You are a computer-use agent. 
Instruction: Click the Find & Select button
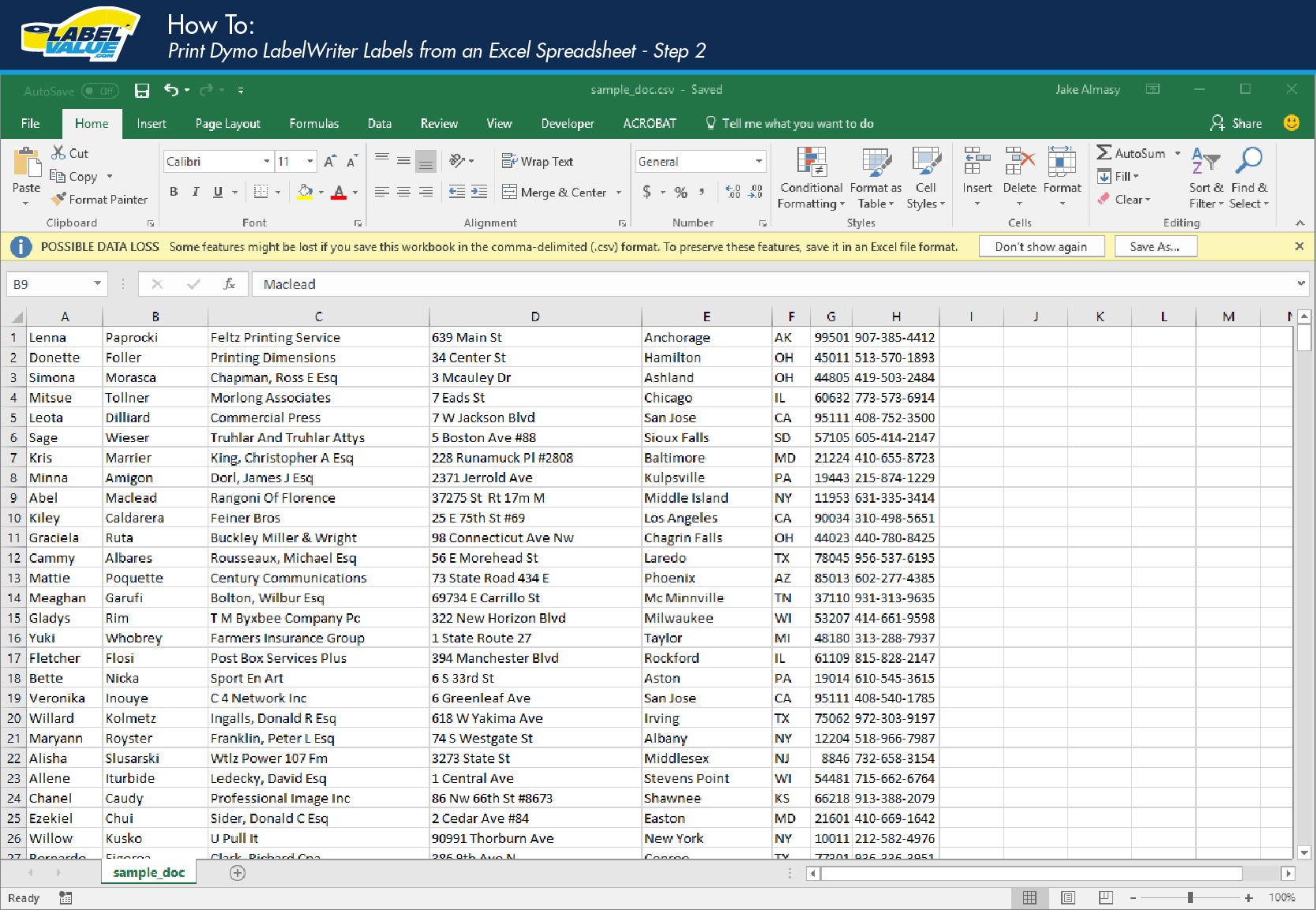click(1250, 178)
